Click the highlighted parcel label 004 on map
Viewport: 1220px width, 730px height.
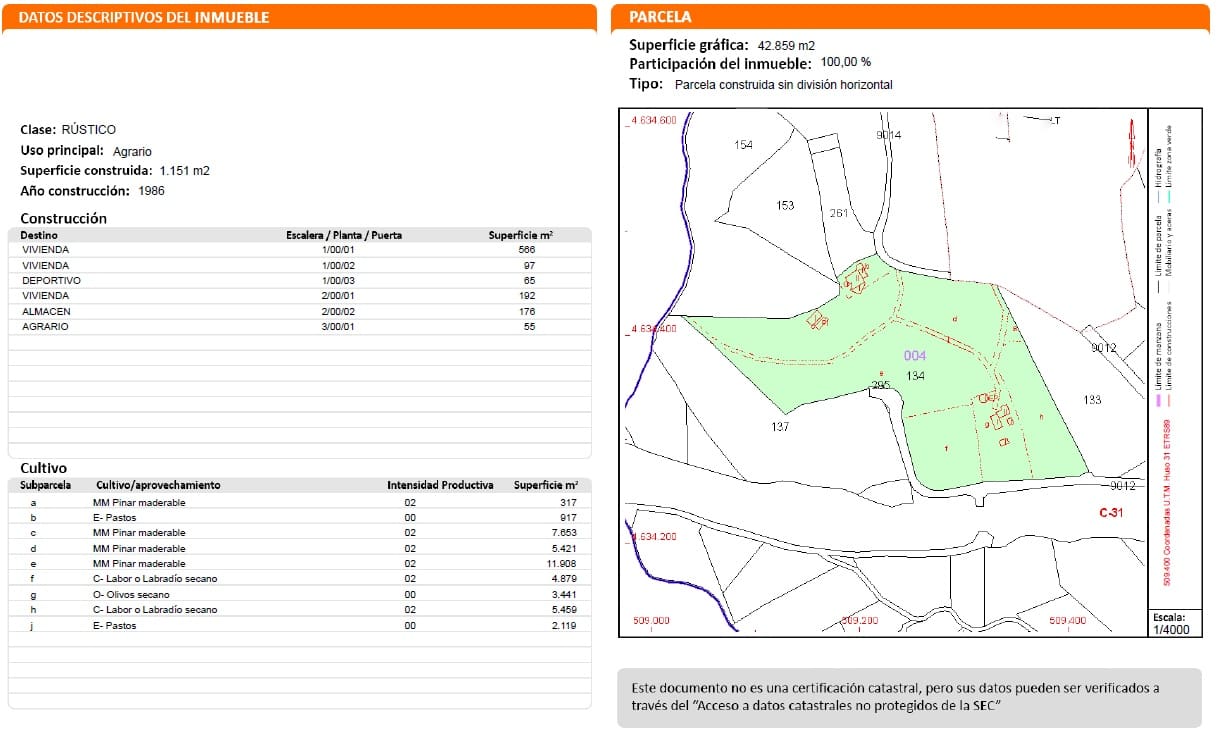pyautogui.click(x=914, y=356)
